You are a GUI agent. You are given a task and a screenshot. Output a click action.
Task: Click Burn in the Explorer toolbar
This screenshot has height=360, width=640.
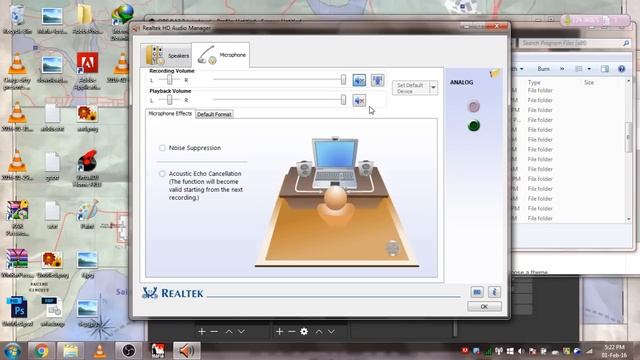click(x=543, y=69)
